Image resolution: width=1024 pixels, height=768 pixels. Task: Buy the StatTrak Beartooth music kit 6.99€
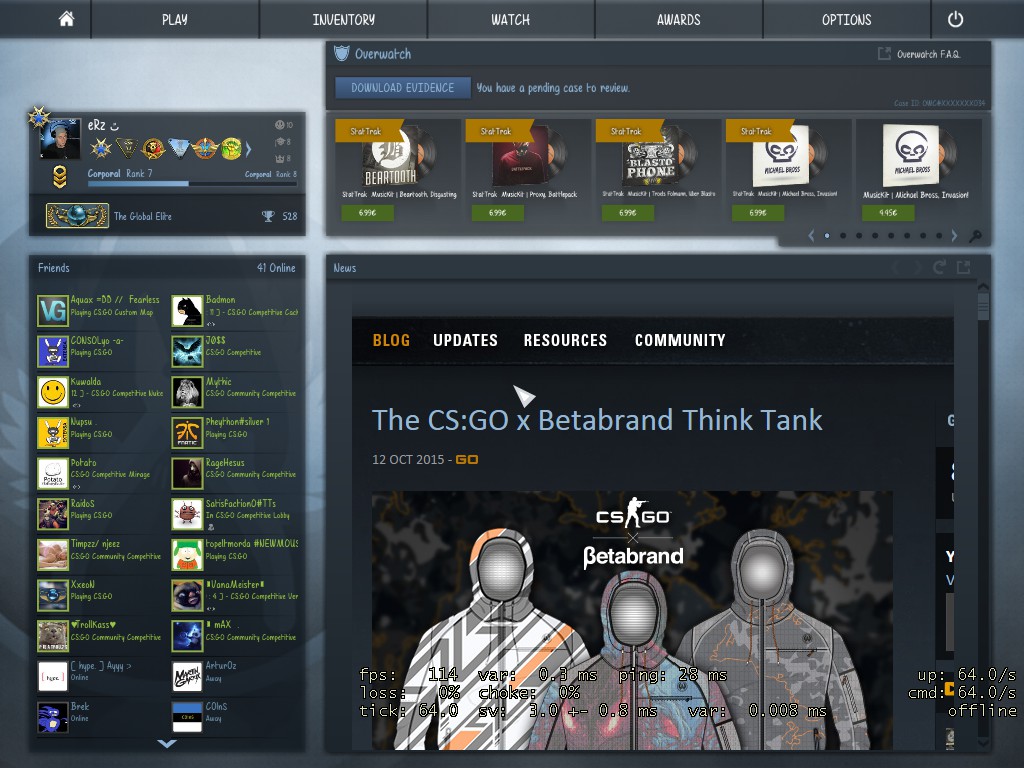[367, 213]
